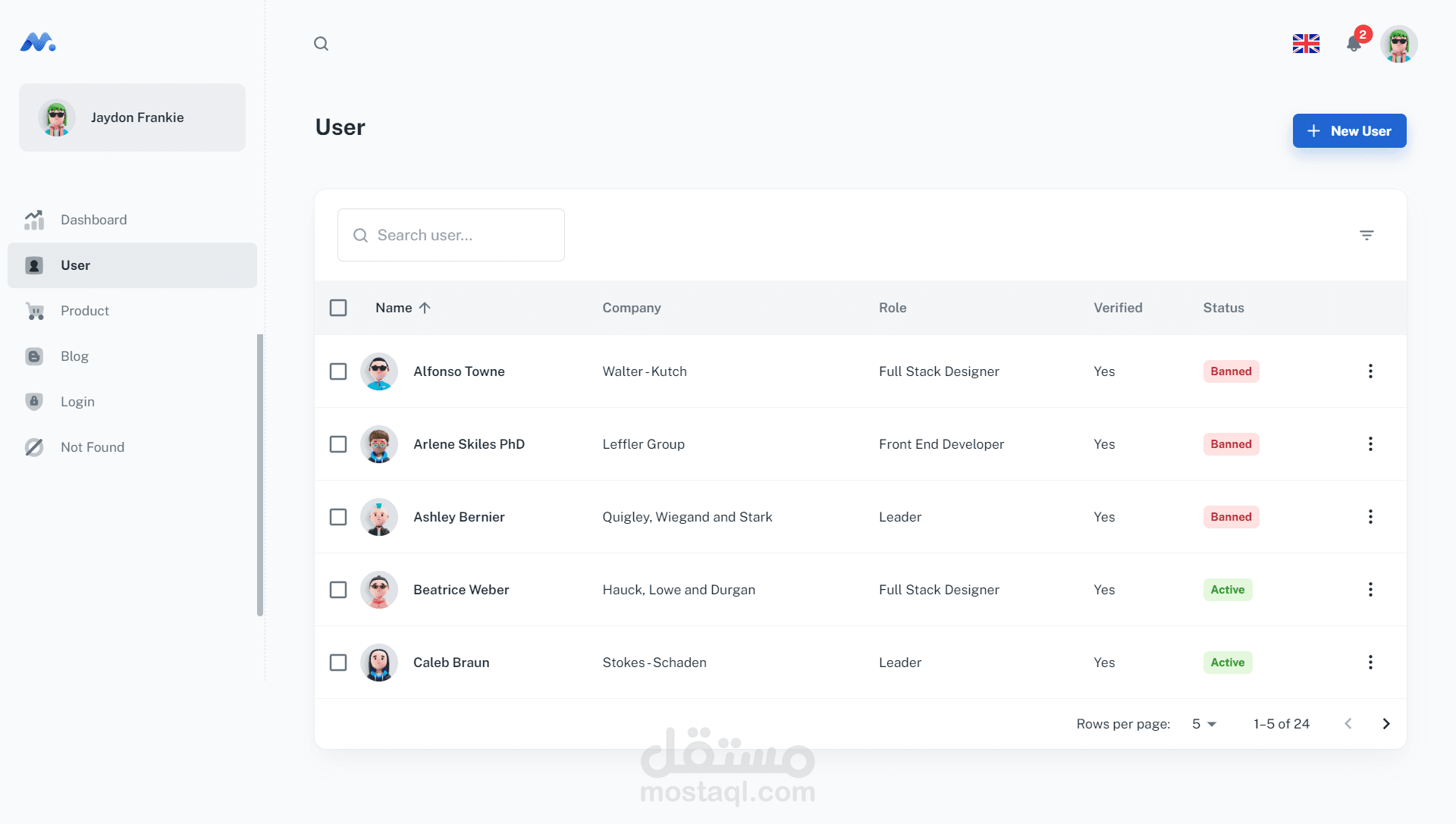Screen dimensions: 1456x824
Task: Click the filter list icon
Action: pos(1367,236)
